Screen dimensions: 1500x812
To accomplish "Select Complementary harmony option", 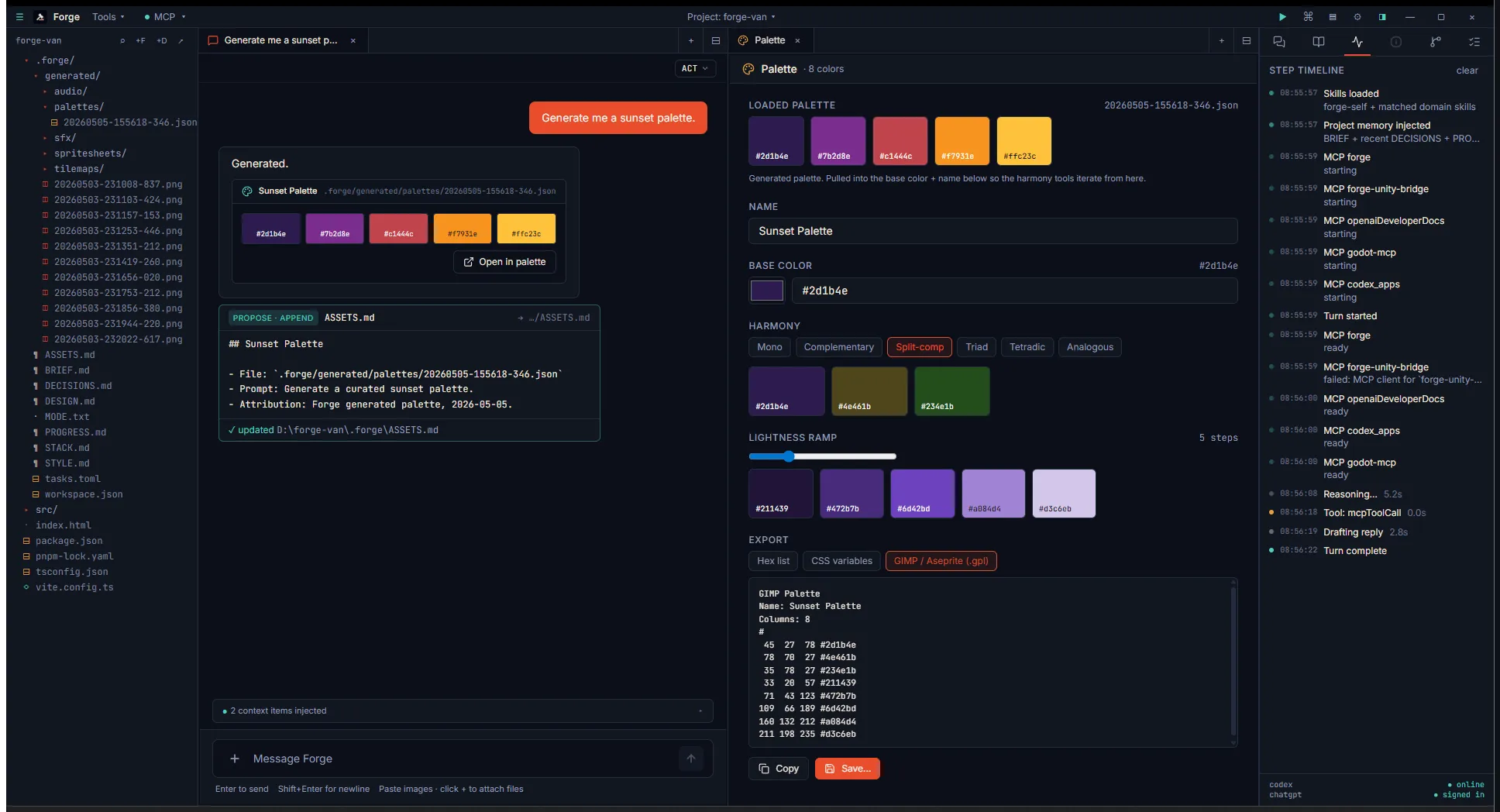I will click(838, 347).
